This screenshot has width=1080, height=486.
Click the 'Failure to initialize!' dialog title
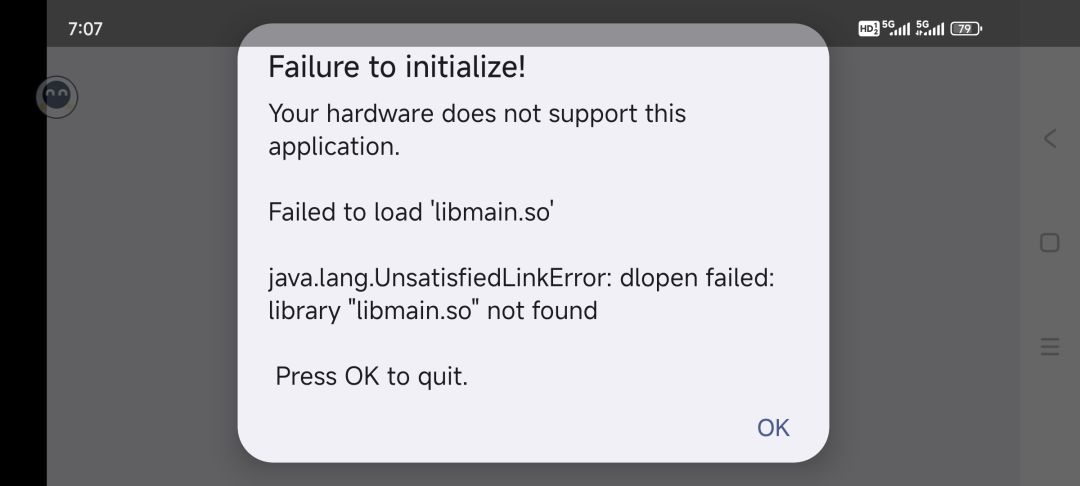(x=397, y=67)
